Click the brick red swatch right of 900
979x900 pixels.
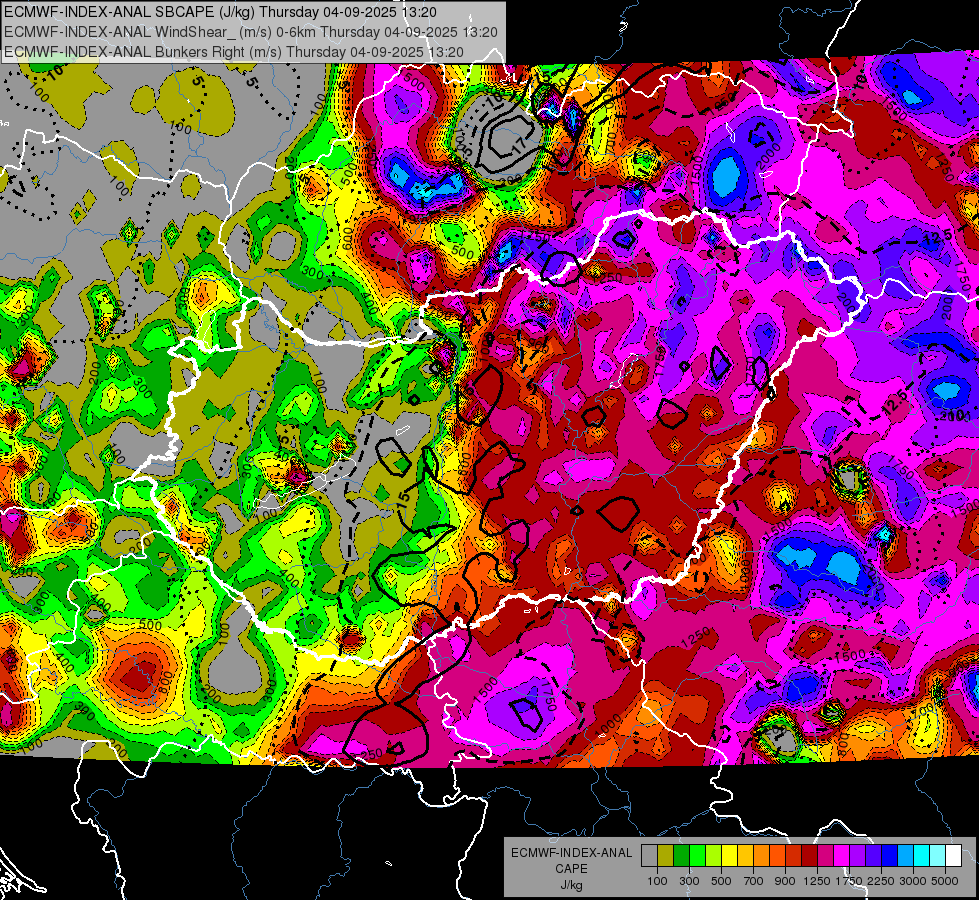coord(794,856)
